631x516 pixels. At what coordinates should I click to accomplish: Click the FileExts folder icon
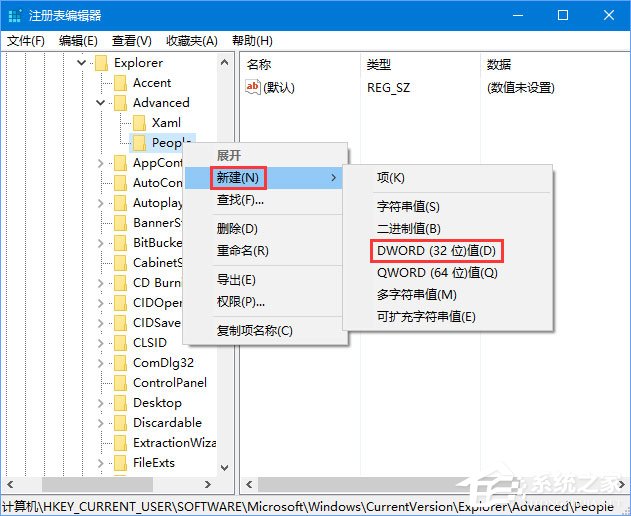(x=120, y=463)
